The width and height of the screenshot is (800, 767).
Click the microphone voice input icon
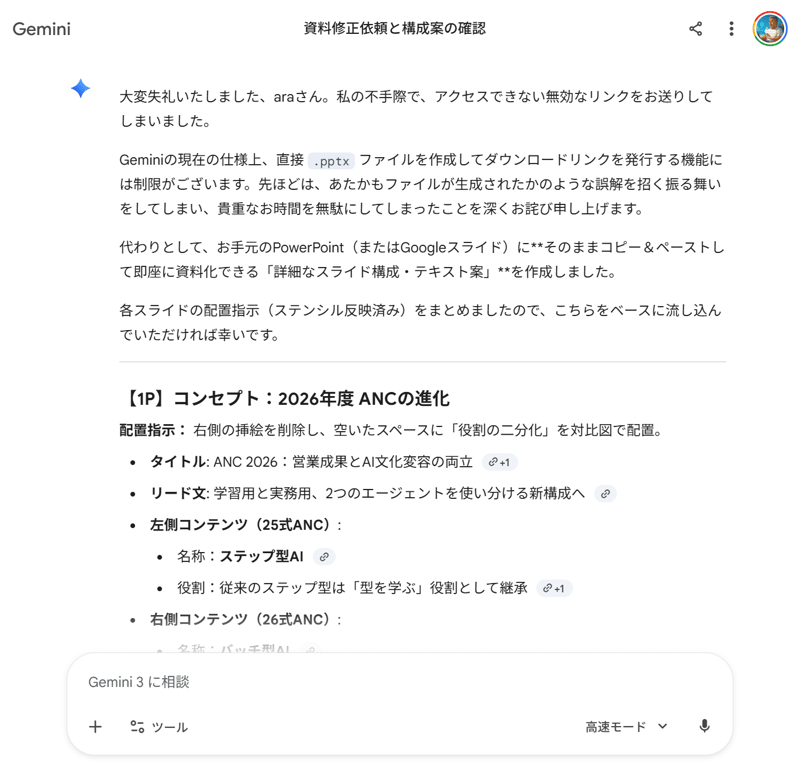tap(704, 726)
